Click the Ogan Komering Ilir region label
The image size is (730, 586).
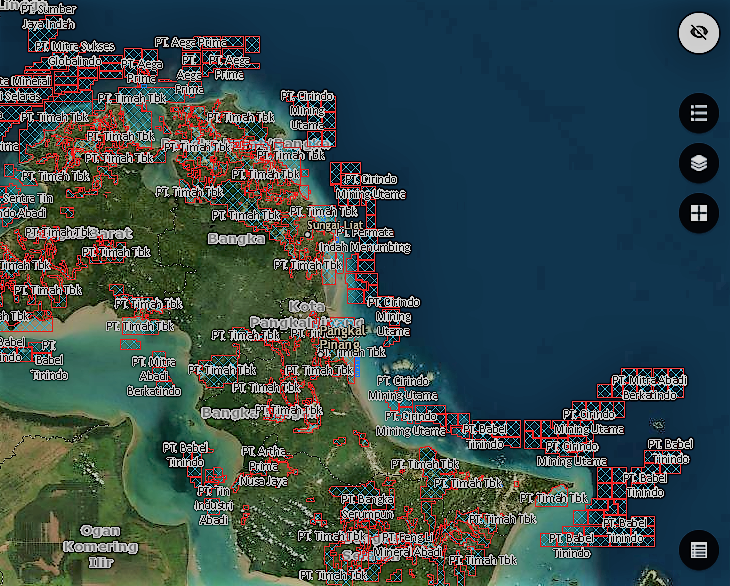point(100,546)
